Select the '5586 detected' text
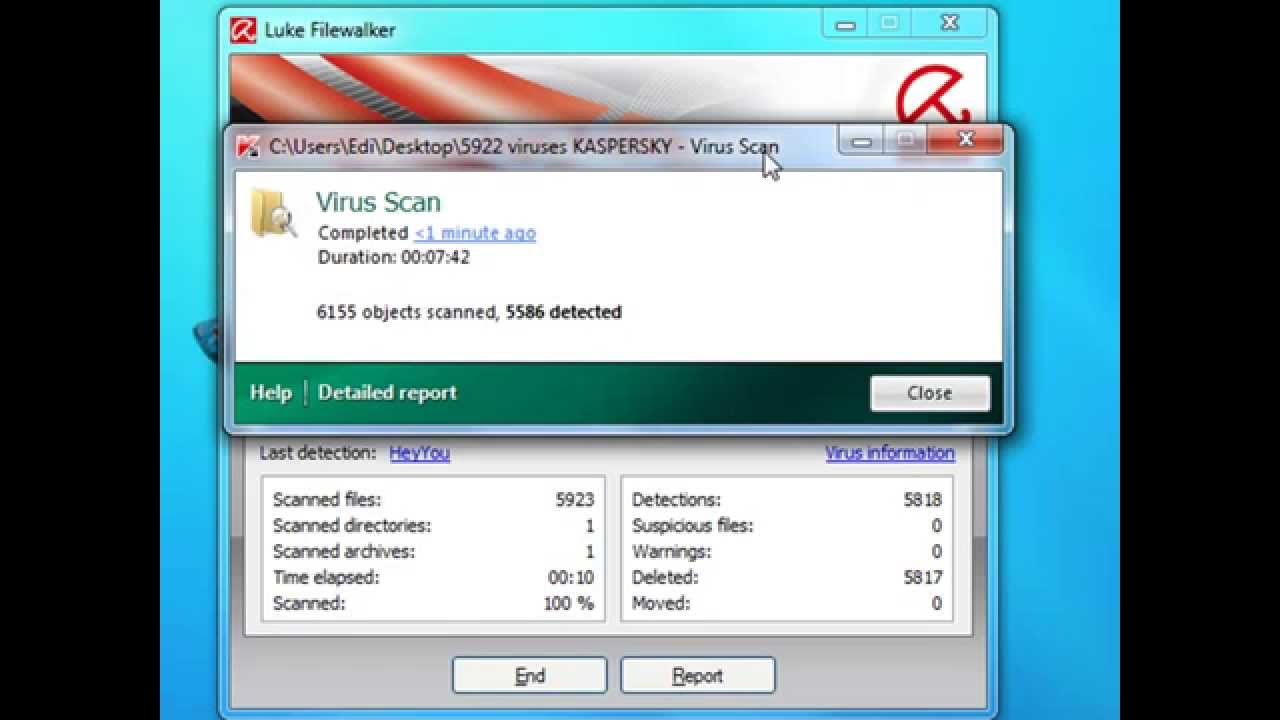1280x720 pixels. click(564, 312)
